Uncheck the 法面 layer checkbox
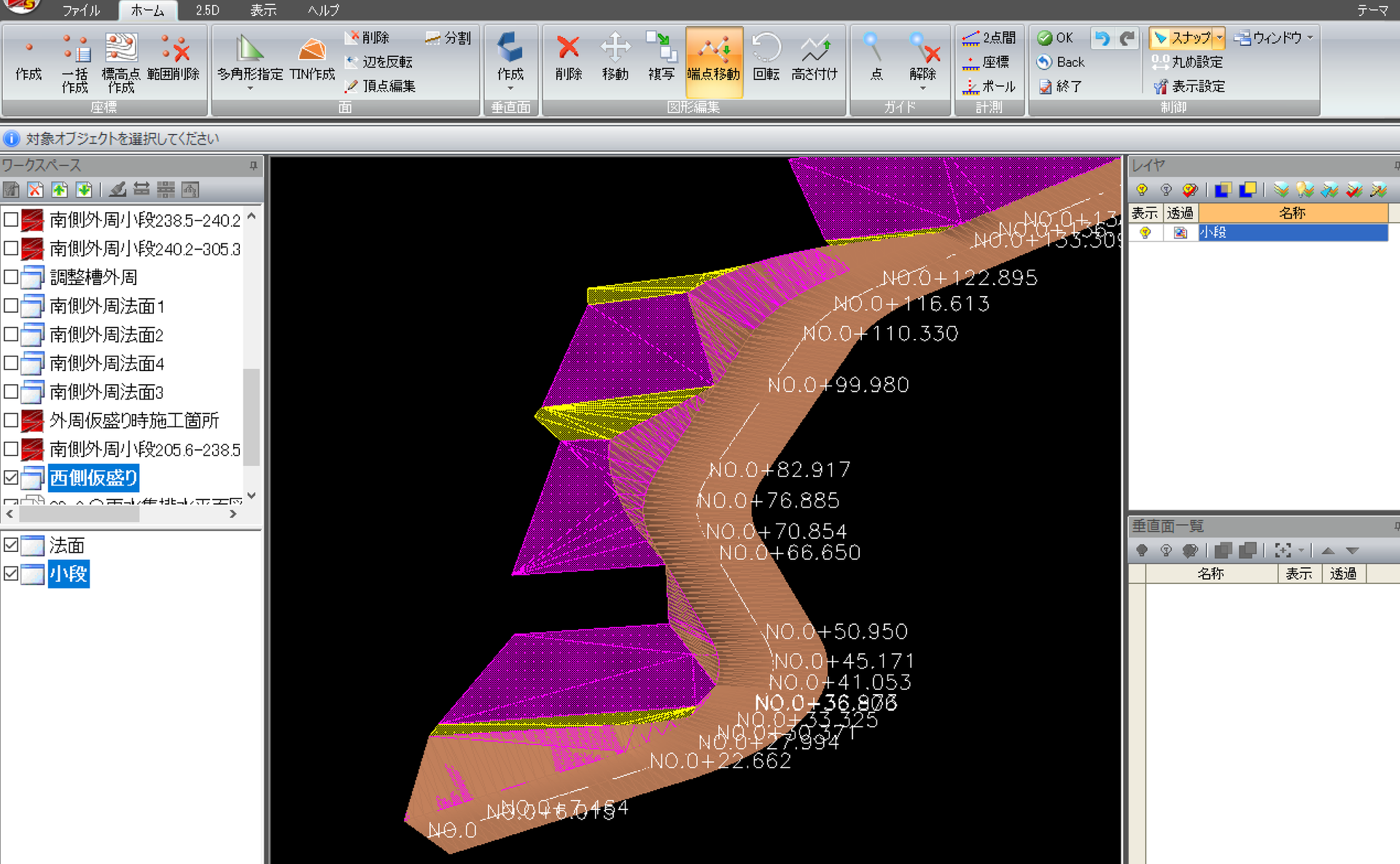1400x864 pixels. point(11,545)
